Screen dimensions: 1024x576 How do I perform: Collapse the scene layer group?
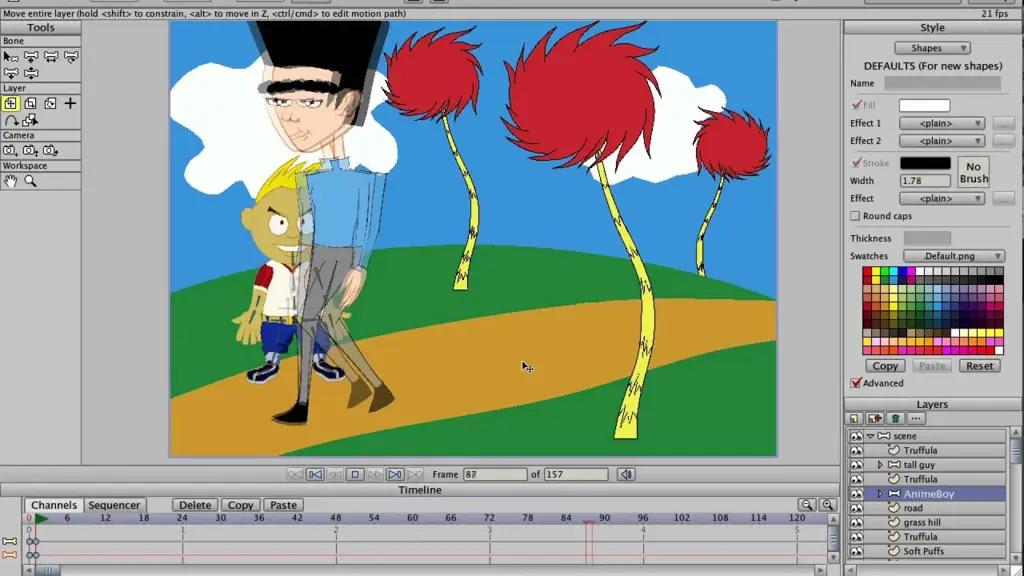(x=871, y=436)
